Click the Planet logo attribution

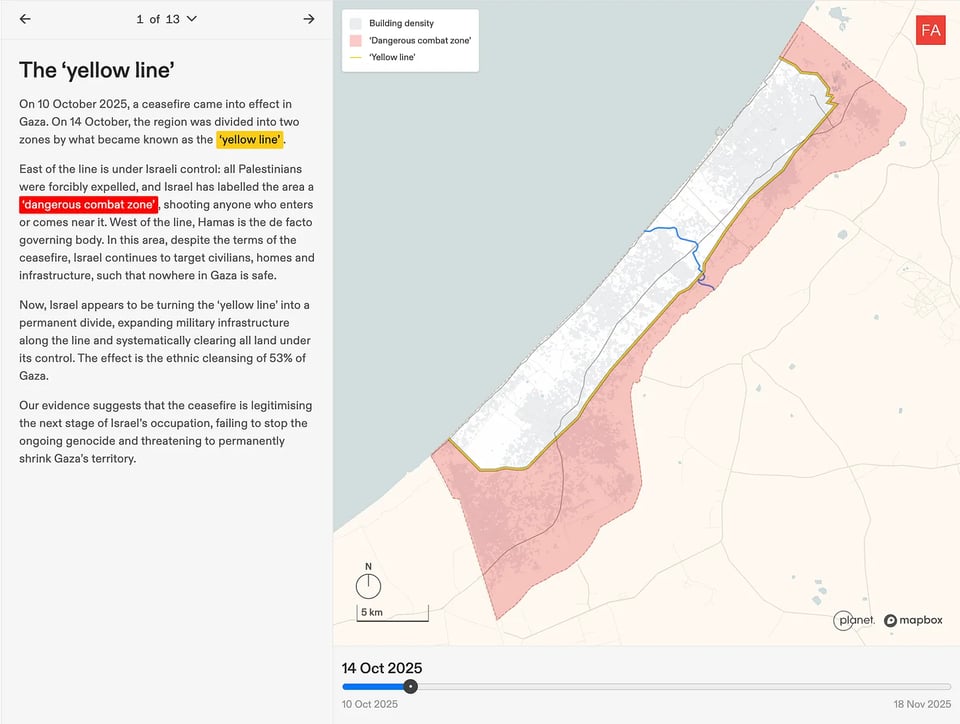point(855,620)
